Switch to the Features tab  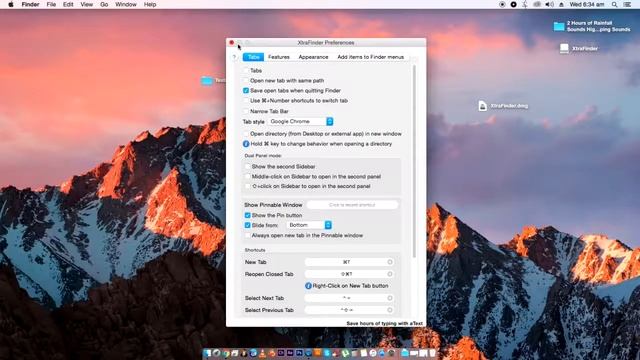(279, 57)
